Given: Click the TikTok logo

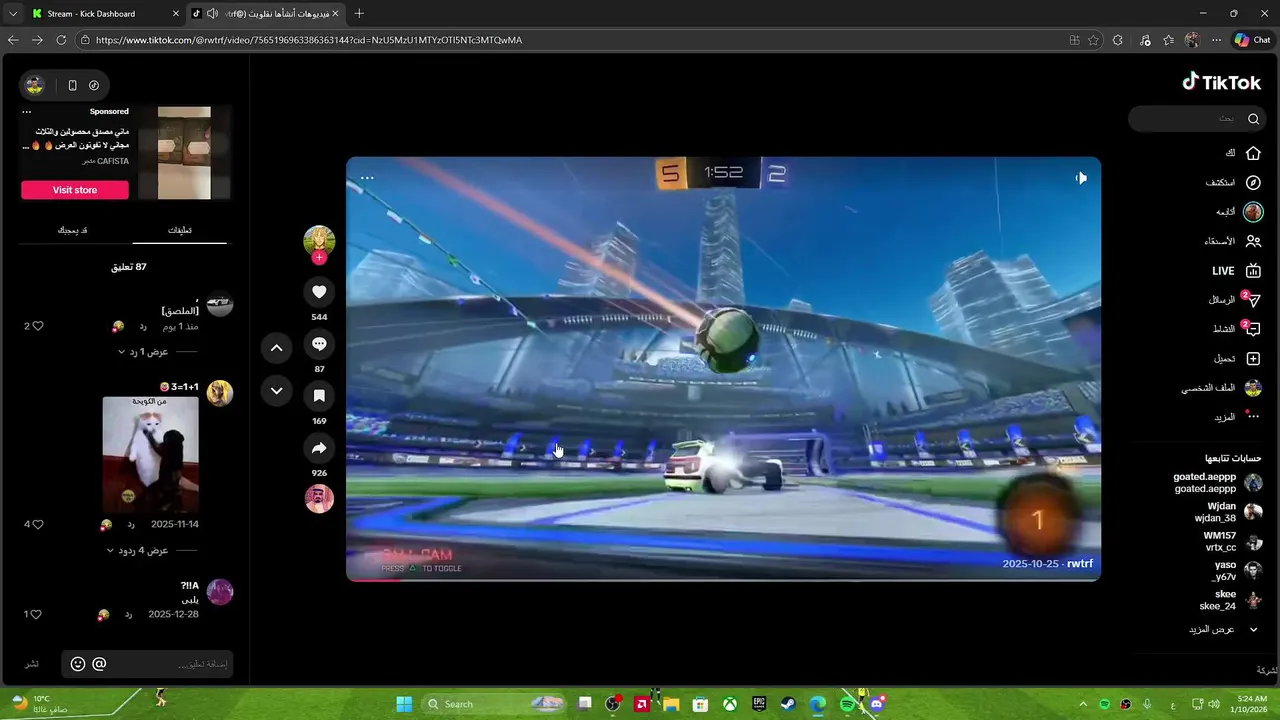Looking at the screenshot, I should [1221, 82].
